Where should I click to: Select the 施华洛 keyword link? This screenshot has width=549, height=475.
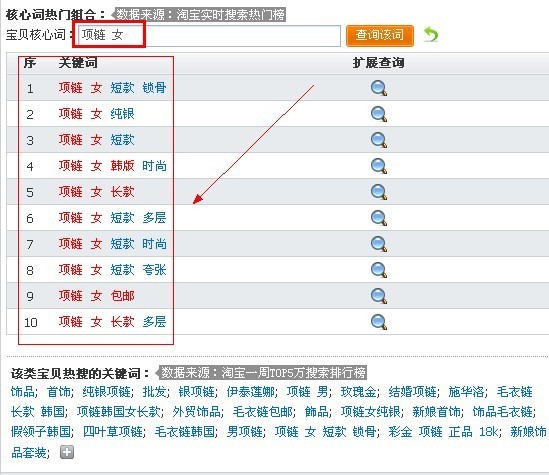click(466, 392)
